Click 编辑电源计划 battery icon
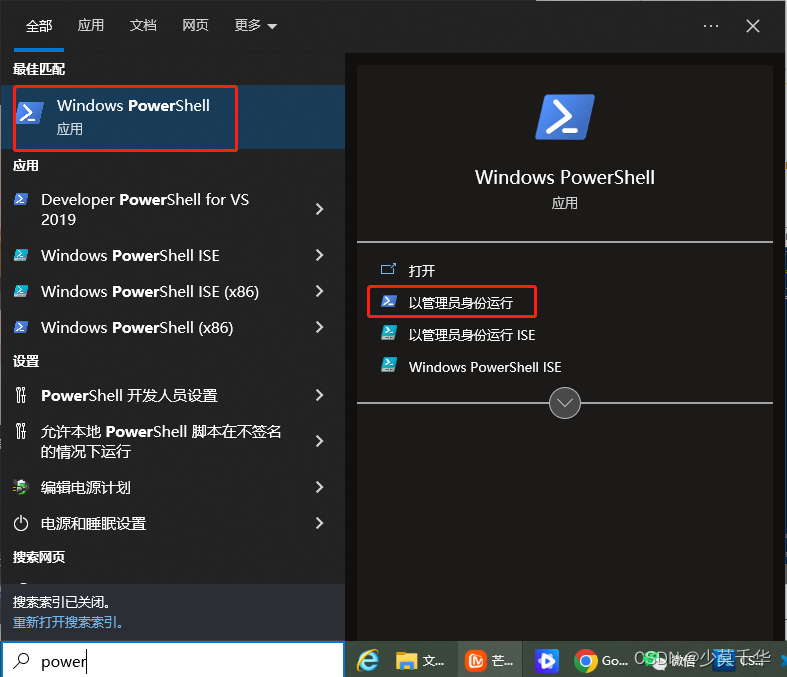This screenshot has width=787, height=677. [21, 487]
